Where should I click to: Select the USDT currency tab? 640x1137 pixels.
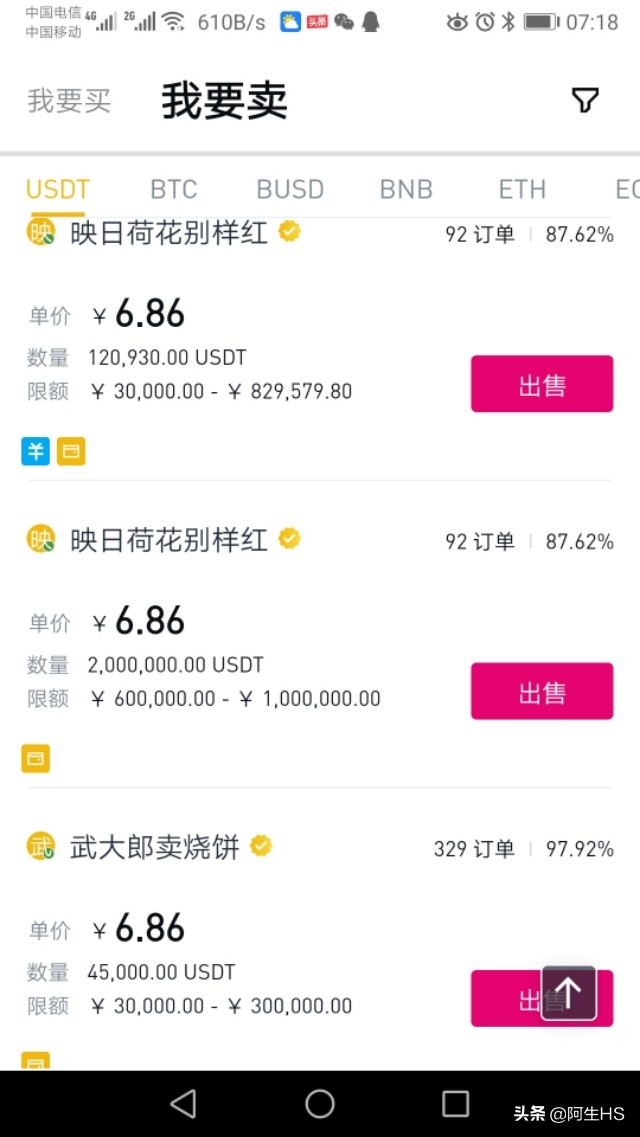(x=58, y=189)
